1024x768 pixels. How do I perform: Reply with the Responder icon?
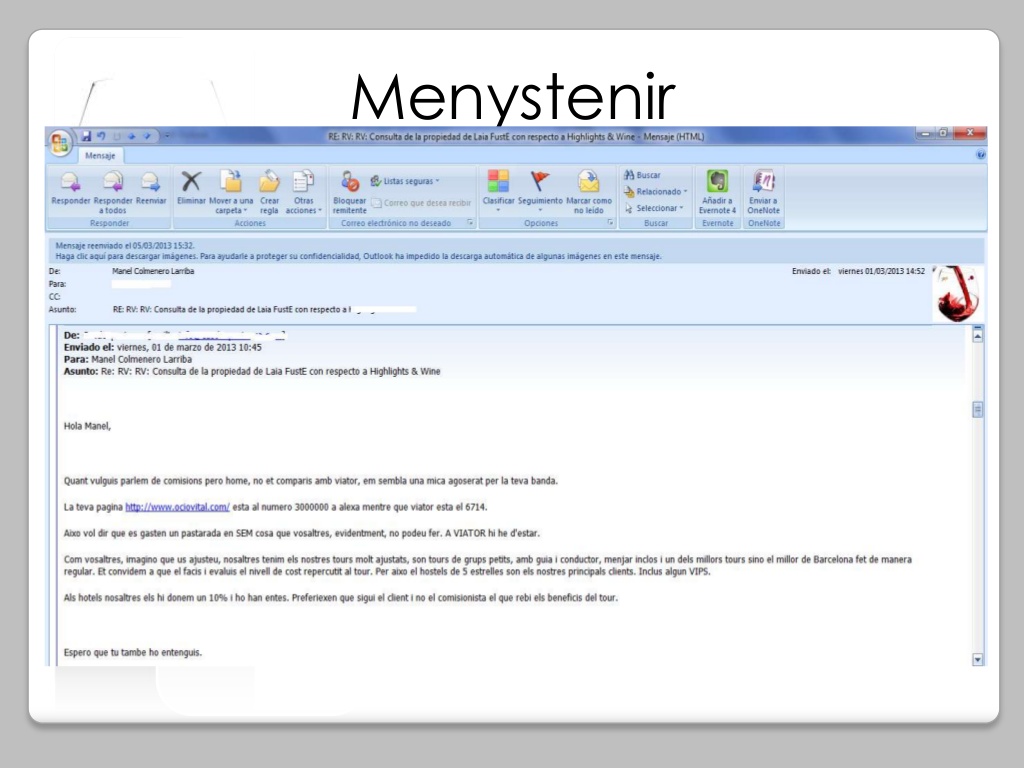pos(71,189)
